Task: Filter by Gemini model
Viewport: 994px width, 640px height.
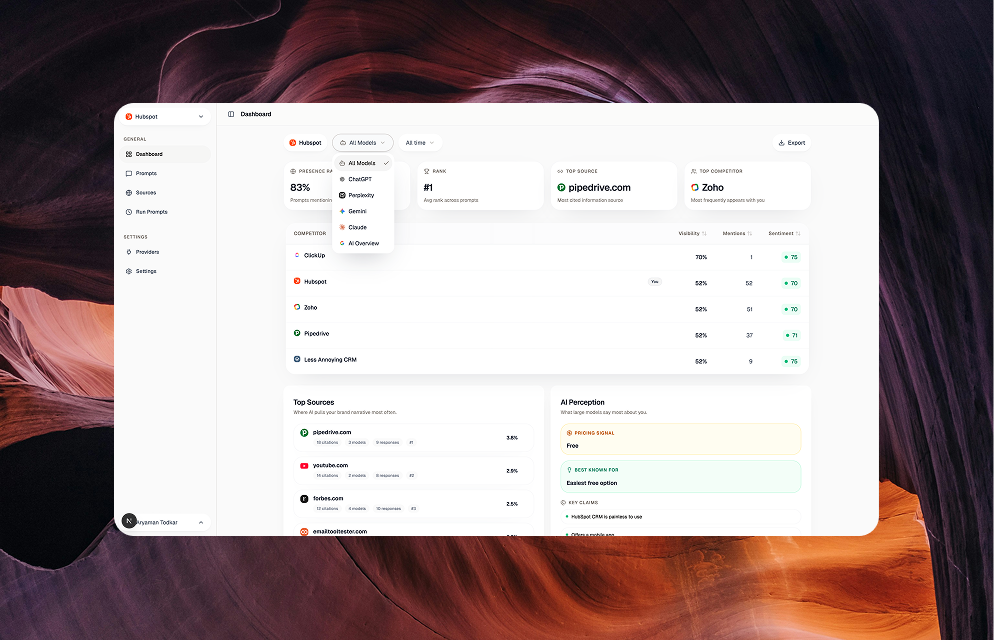Action: click(363, 211)
